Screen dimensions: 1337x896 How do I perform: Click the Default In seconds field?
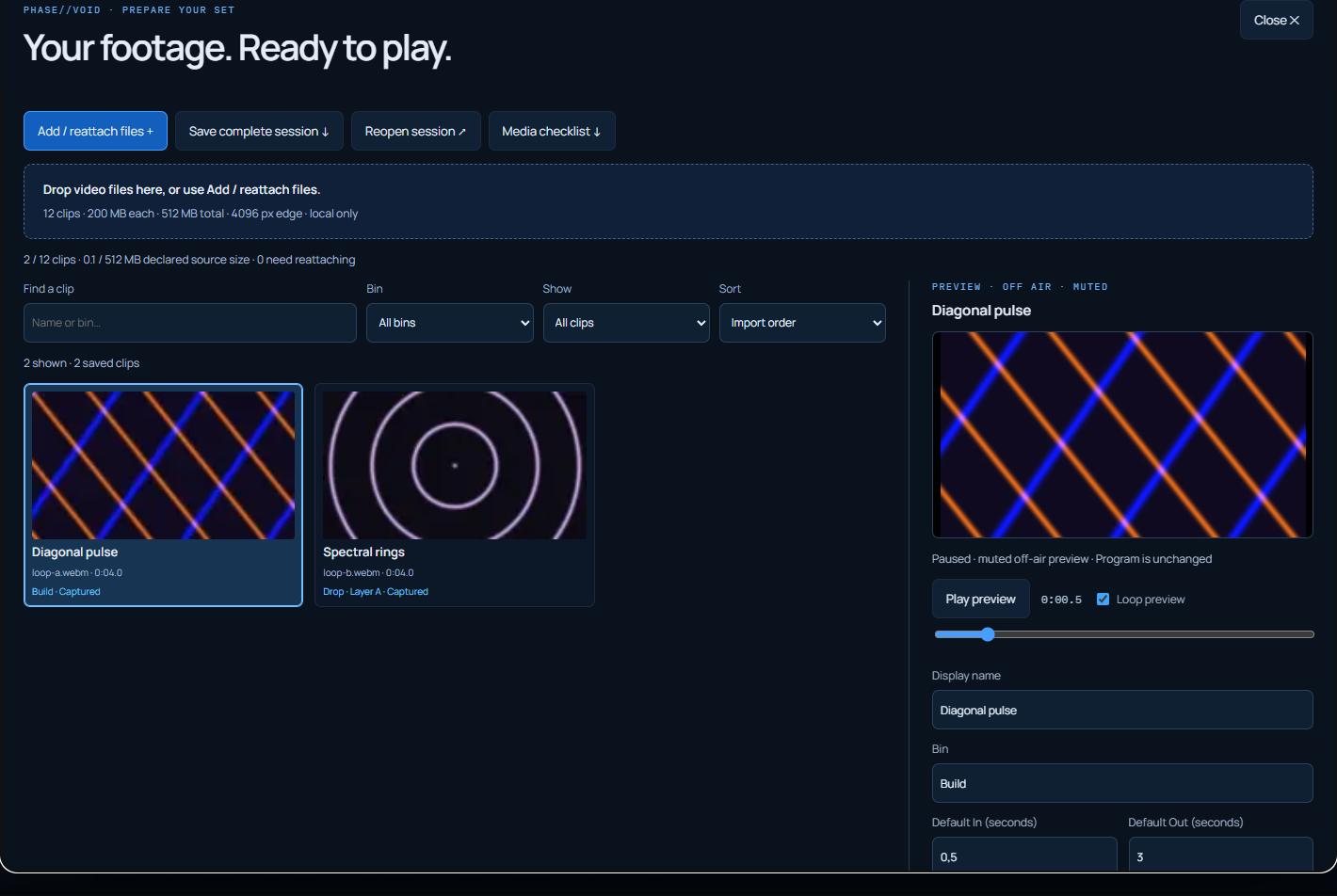[1024, 855]
